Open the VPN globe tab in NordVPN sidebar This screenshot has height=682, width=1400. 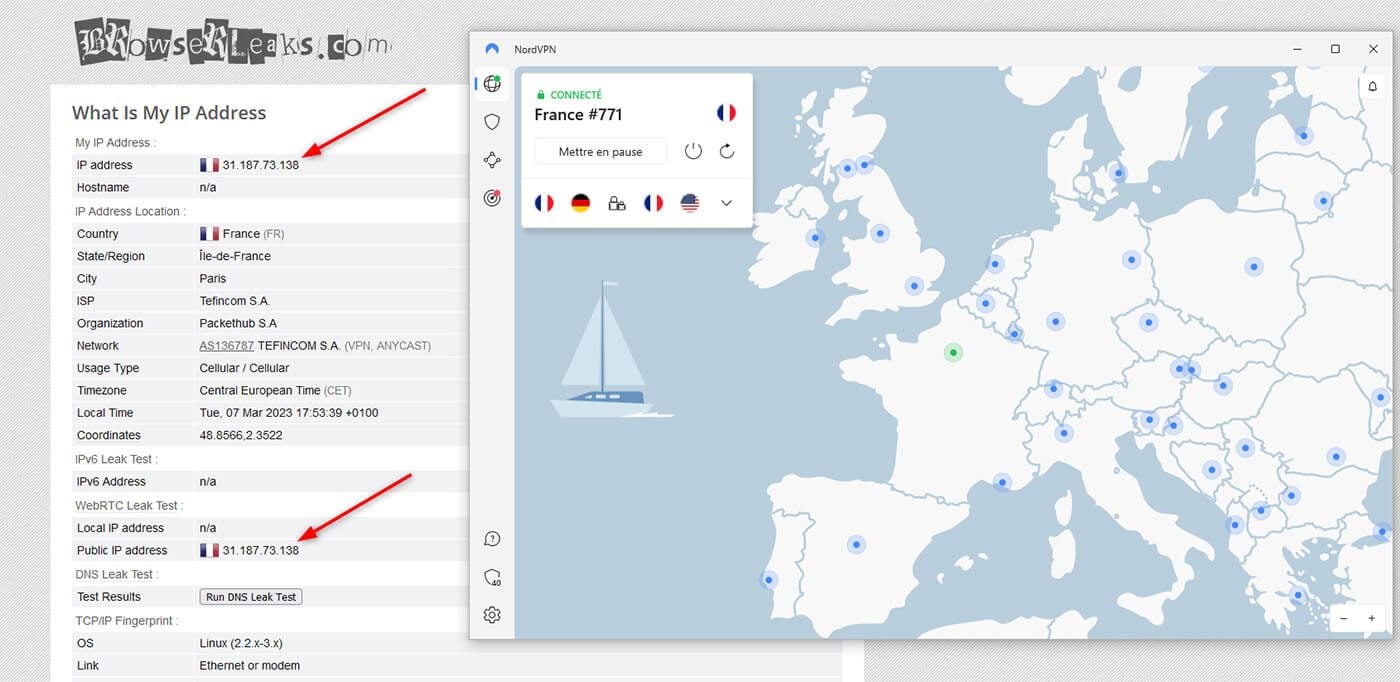click(x=492, y=84)
